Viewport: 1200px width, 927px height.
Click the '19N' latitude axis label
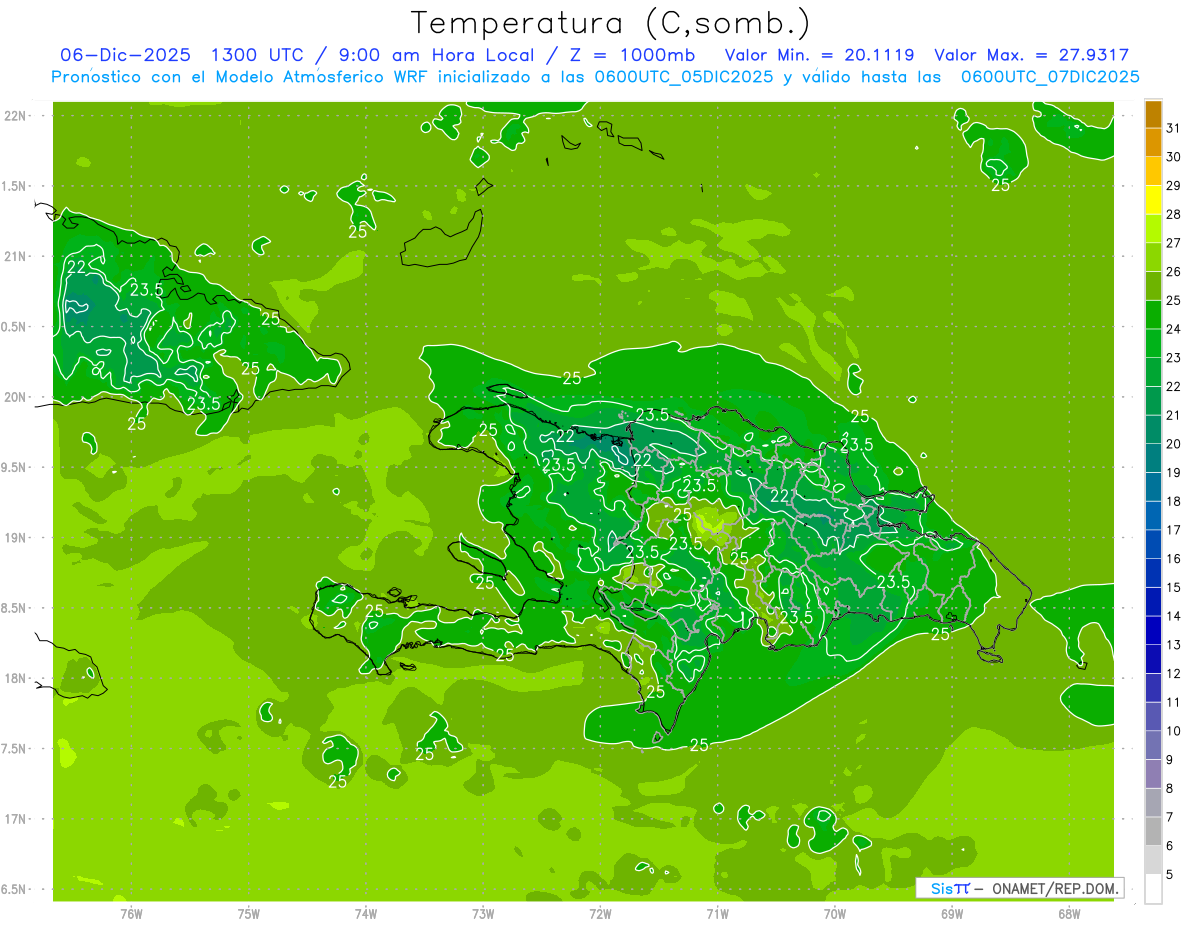(x=16, y=538)
